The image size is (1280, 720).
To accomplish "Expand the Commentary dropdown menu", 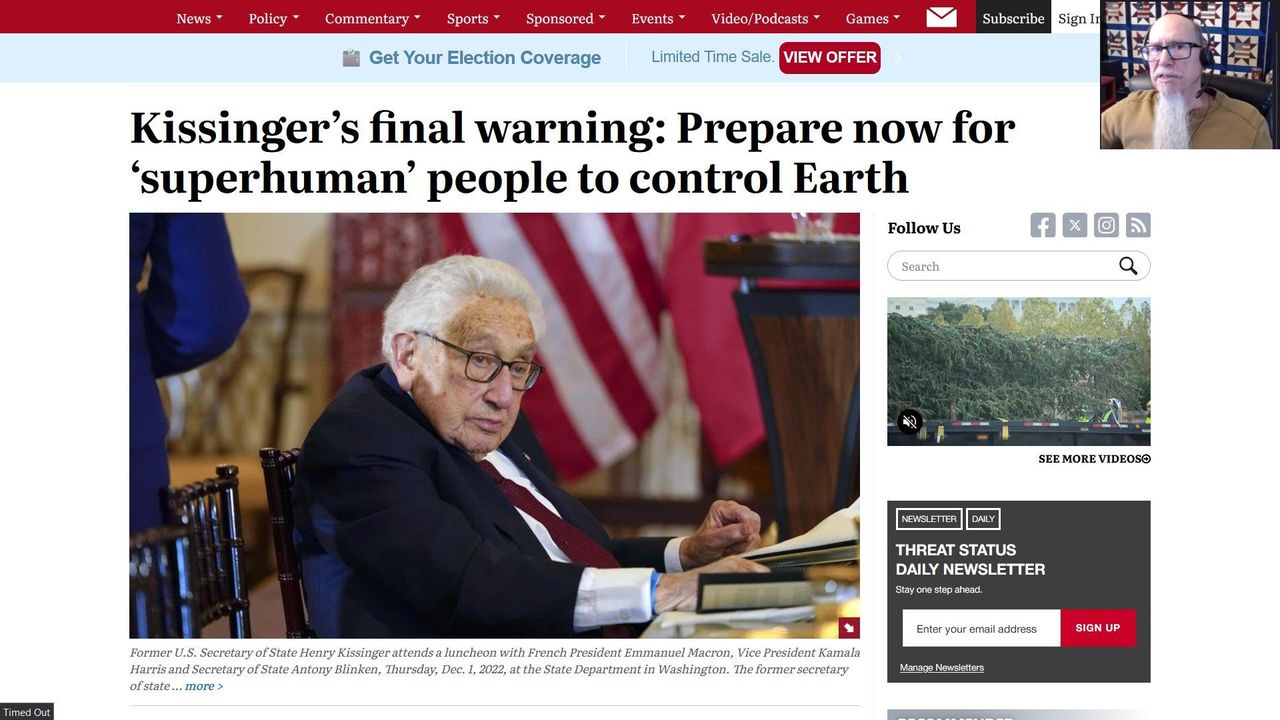I will coord(373,18).
